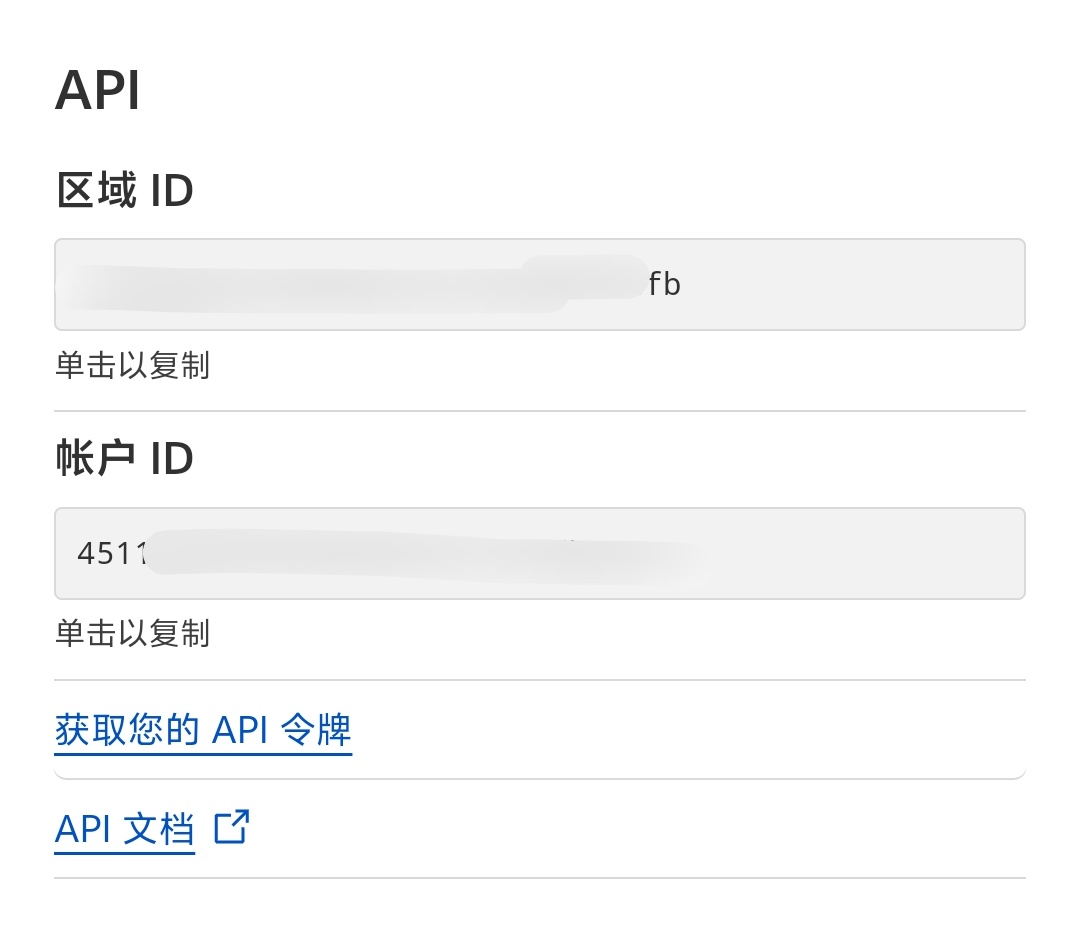Image resolution: width=1080 pixels, height=948 pixels.
Task: Click the word 文档 in the docs link
Action: pos(159,829)
